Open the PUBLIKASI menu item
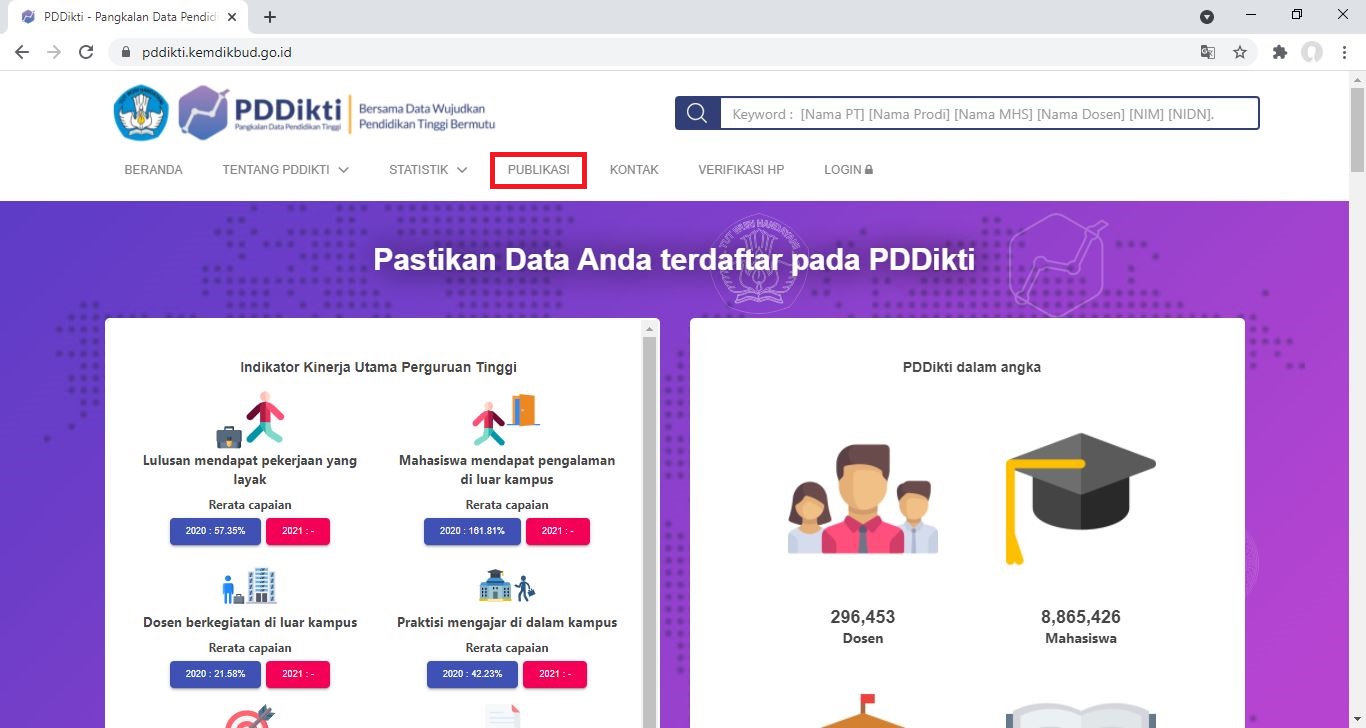This screenshot has height=728, width=1366. 539,170
